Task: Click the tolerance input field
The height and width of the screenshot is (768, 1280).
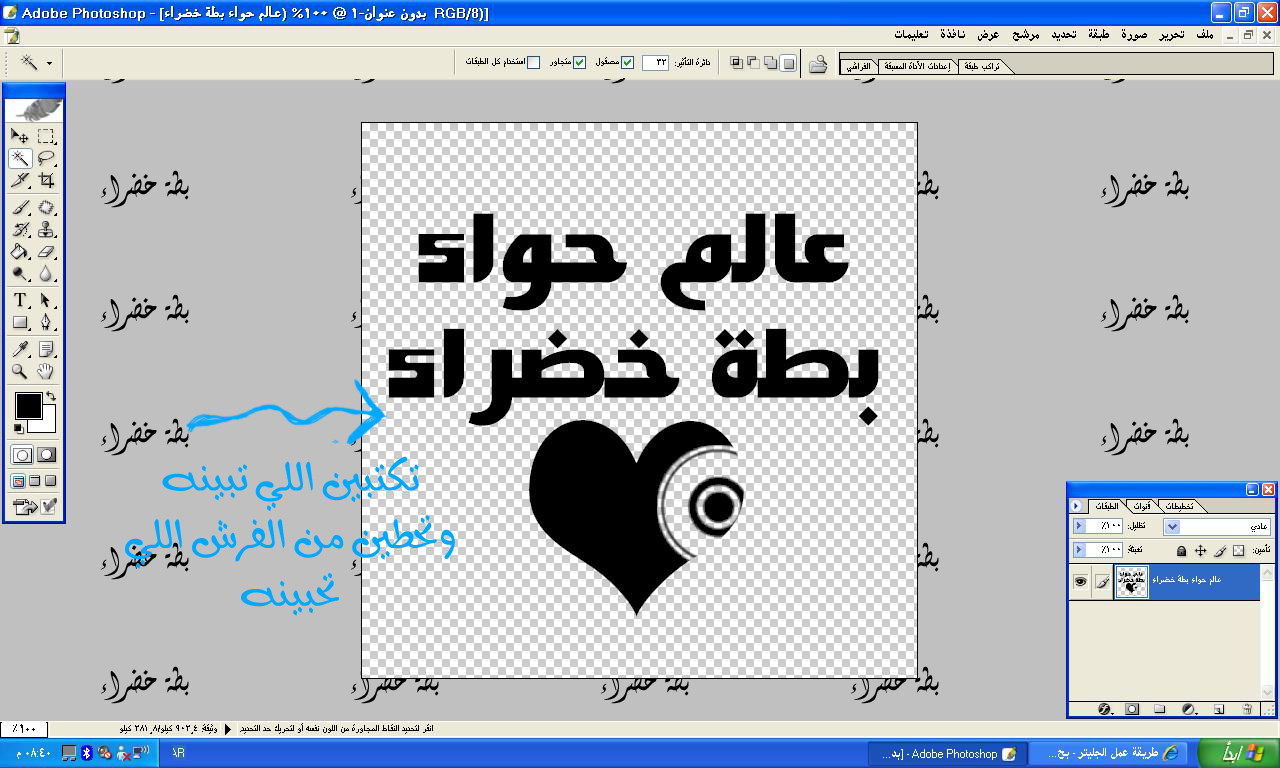Action: (655, 63)
